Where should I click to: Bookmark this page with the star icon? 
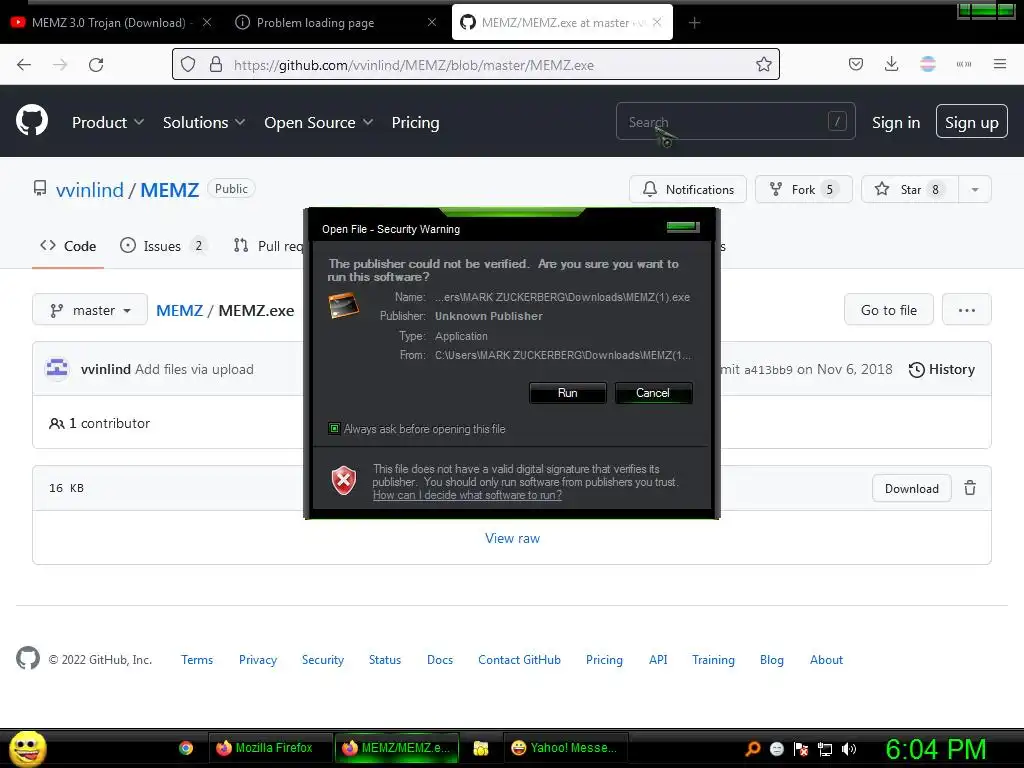pyautogui.click(x=763, y=65)
